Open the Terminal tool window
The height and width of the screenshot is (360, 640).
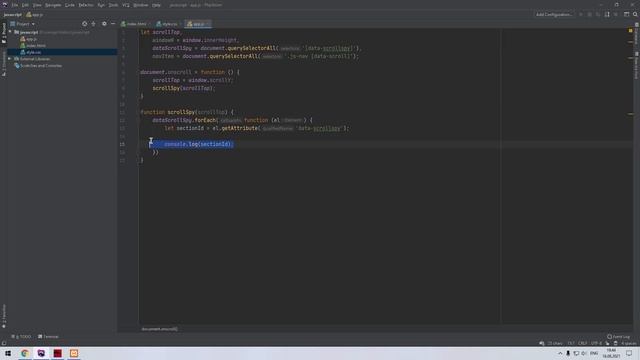[48, 337]
